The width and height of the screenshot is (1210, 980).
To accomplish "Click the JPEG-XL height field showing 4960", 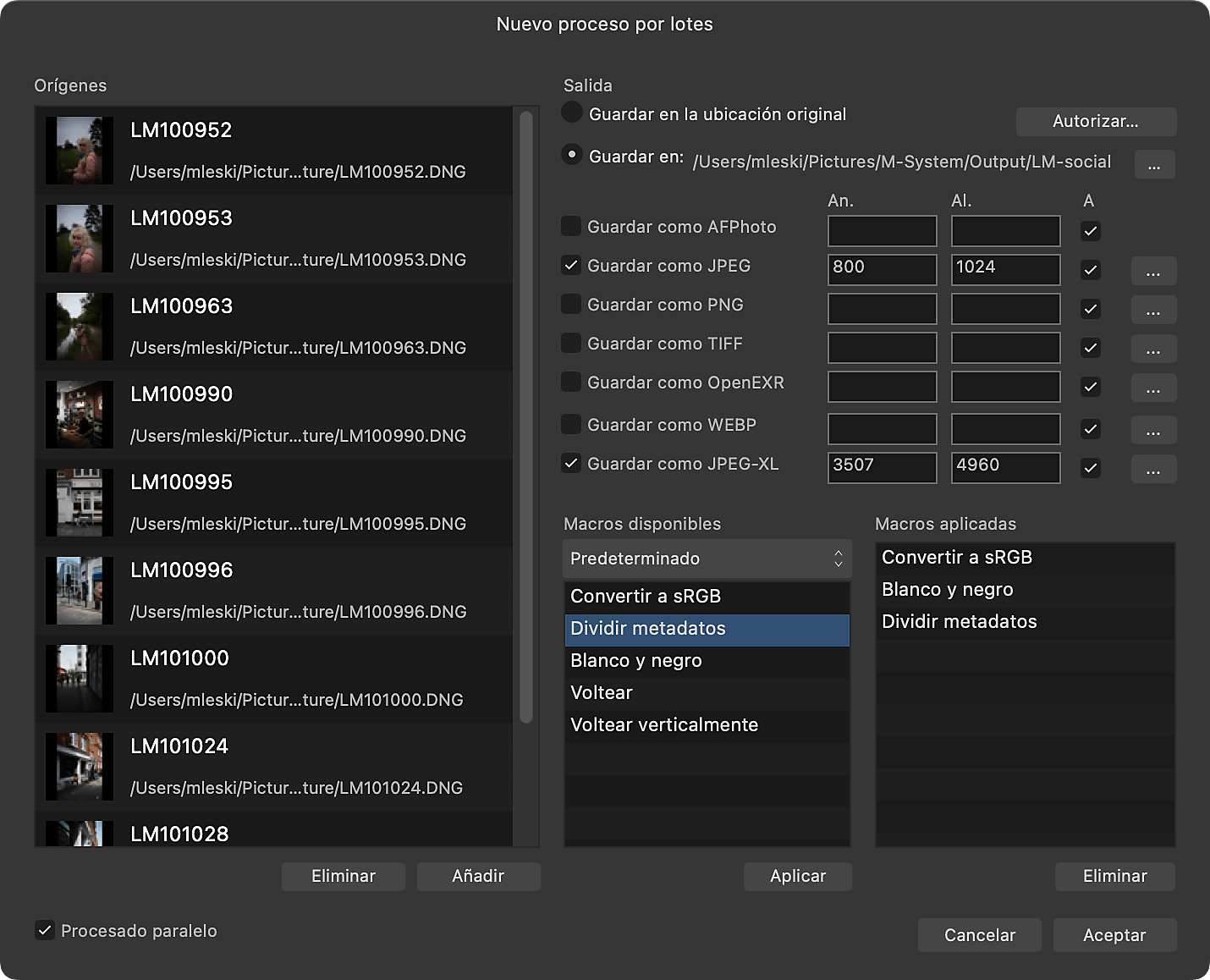I will click(1006, 468).
